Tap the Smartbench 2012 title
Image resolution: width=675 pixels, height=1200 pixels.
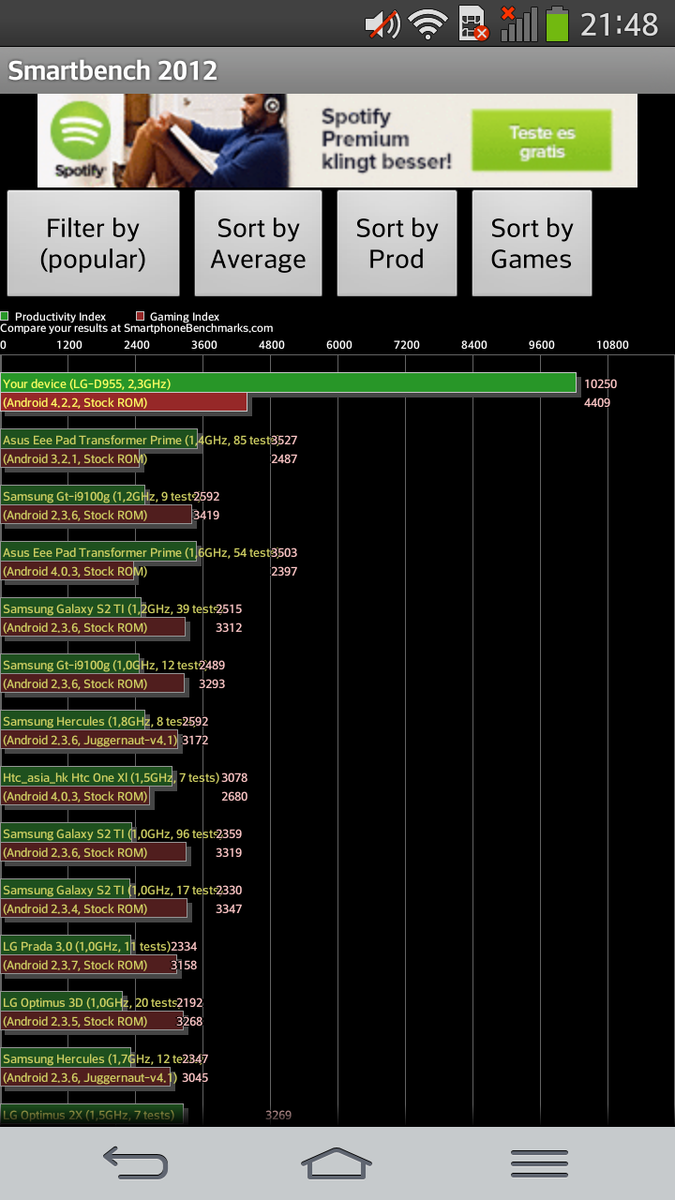coord(112,71)
